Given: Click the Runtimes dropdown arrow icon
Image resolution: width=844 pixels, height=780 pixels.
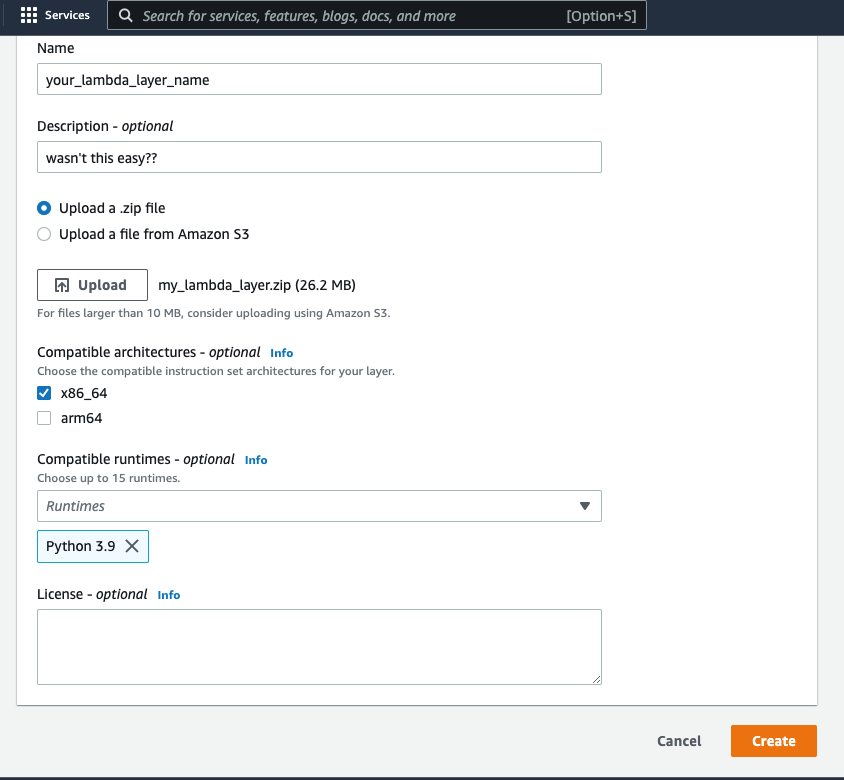Looking at the screenshot, I should click(585, 506).
